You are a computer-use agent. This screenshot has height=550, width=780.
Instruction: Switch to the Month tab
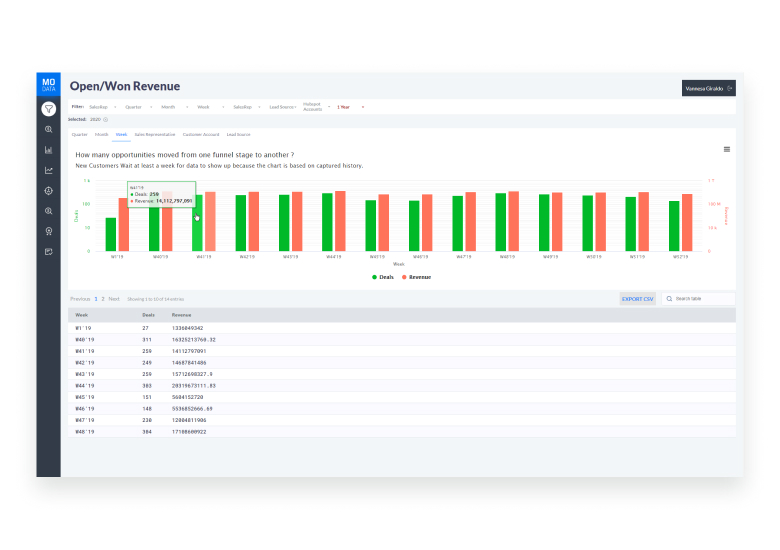pos(101,135)
